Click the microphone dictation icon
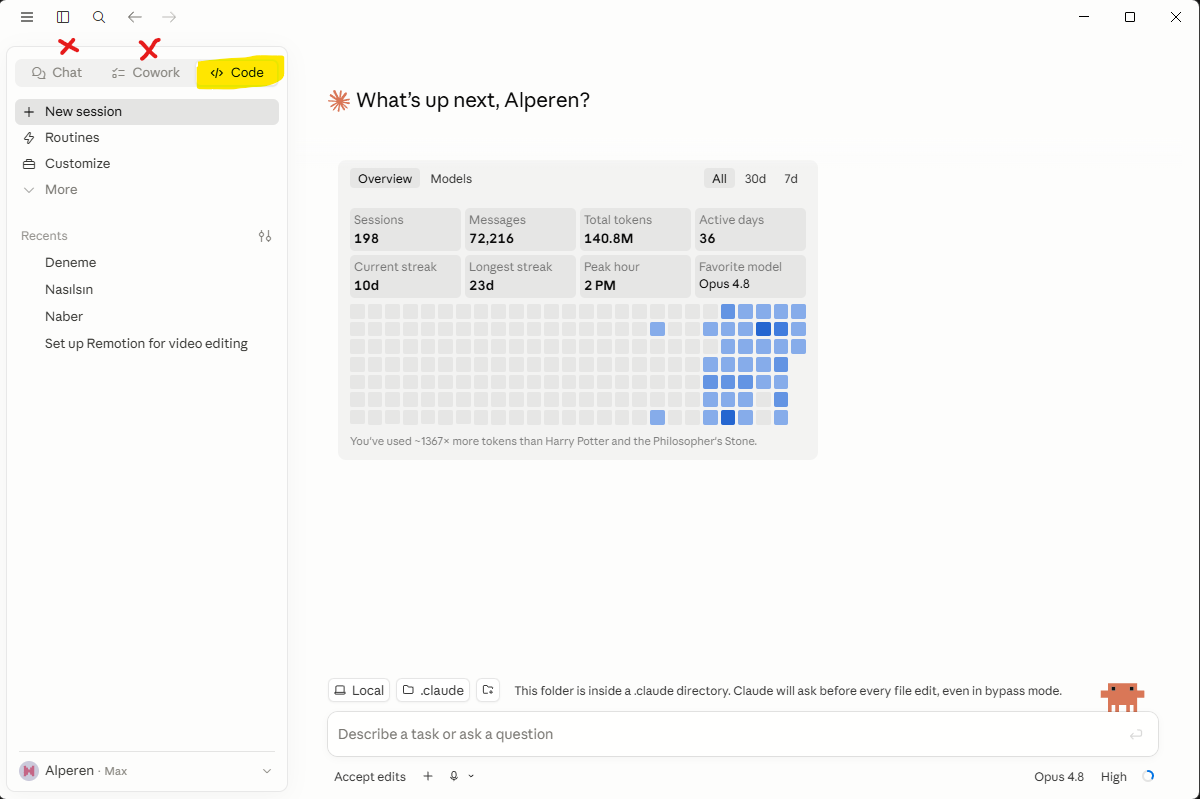 click(x=454, y=776)
